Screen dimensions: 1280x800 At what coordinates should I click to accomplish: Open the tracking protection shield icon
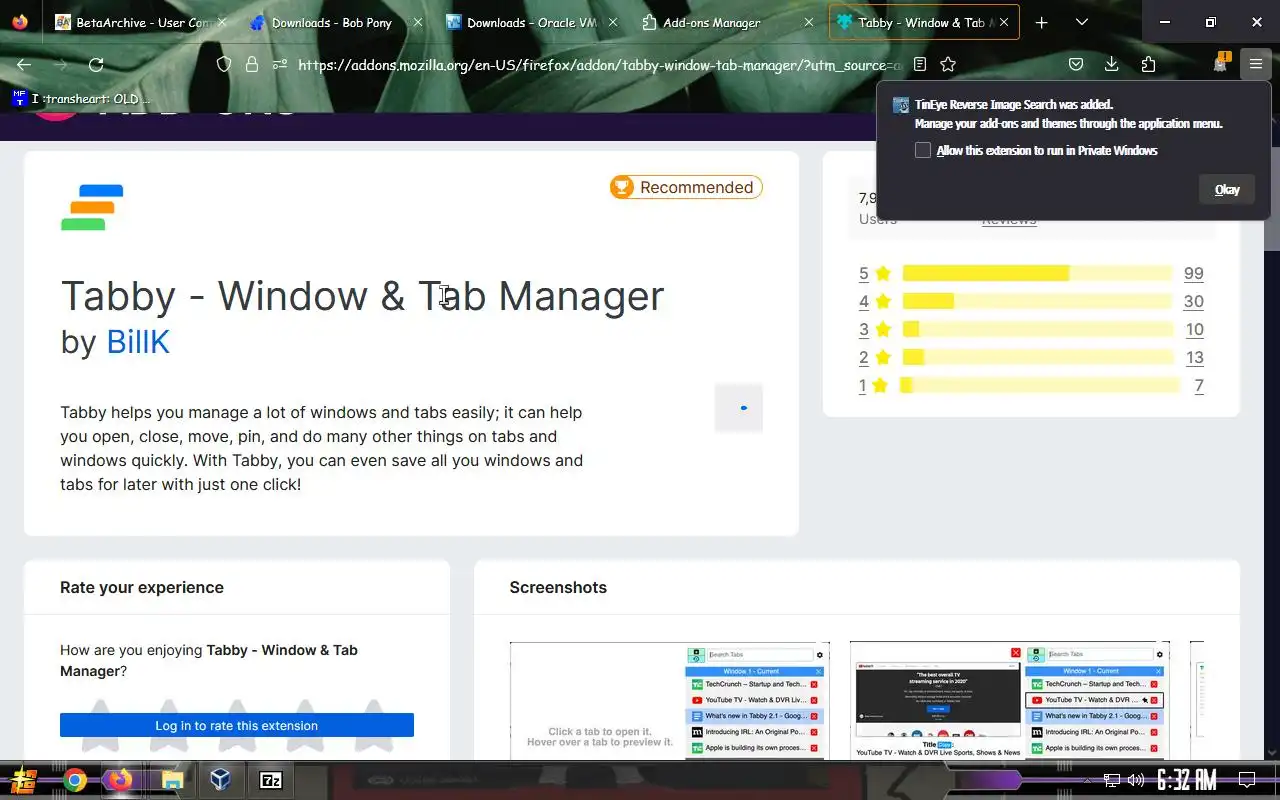224,64
